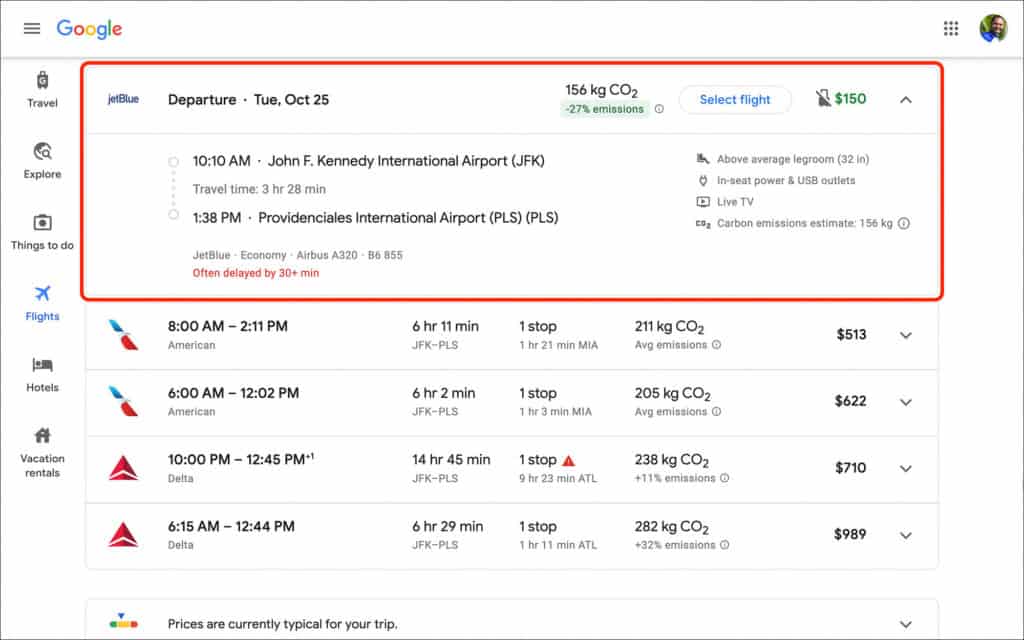The width and height of the screenshot is (1024, 640).
Task: Click the 1 hr 21 min MIA layover
Action: (x=558, y=345)
